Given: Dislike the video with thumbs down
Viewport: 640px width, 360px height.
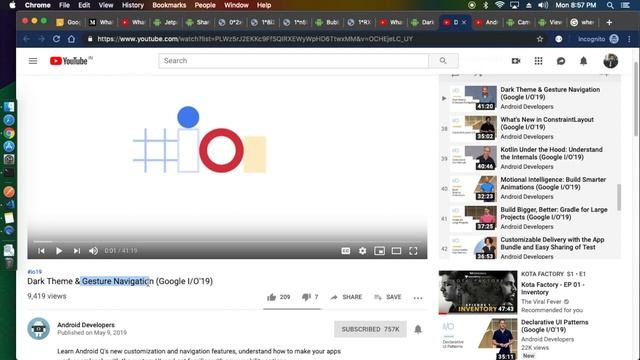Looking at the screenshot, I should 306,297.
